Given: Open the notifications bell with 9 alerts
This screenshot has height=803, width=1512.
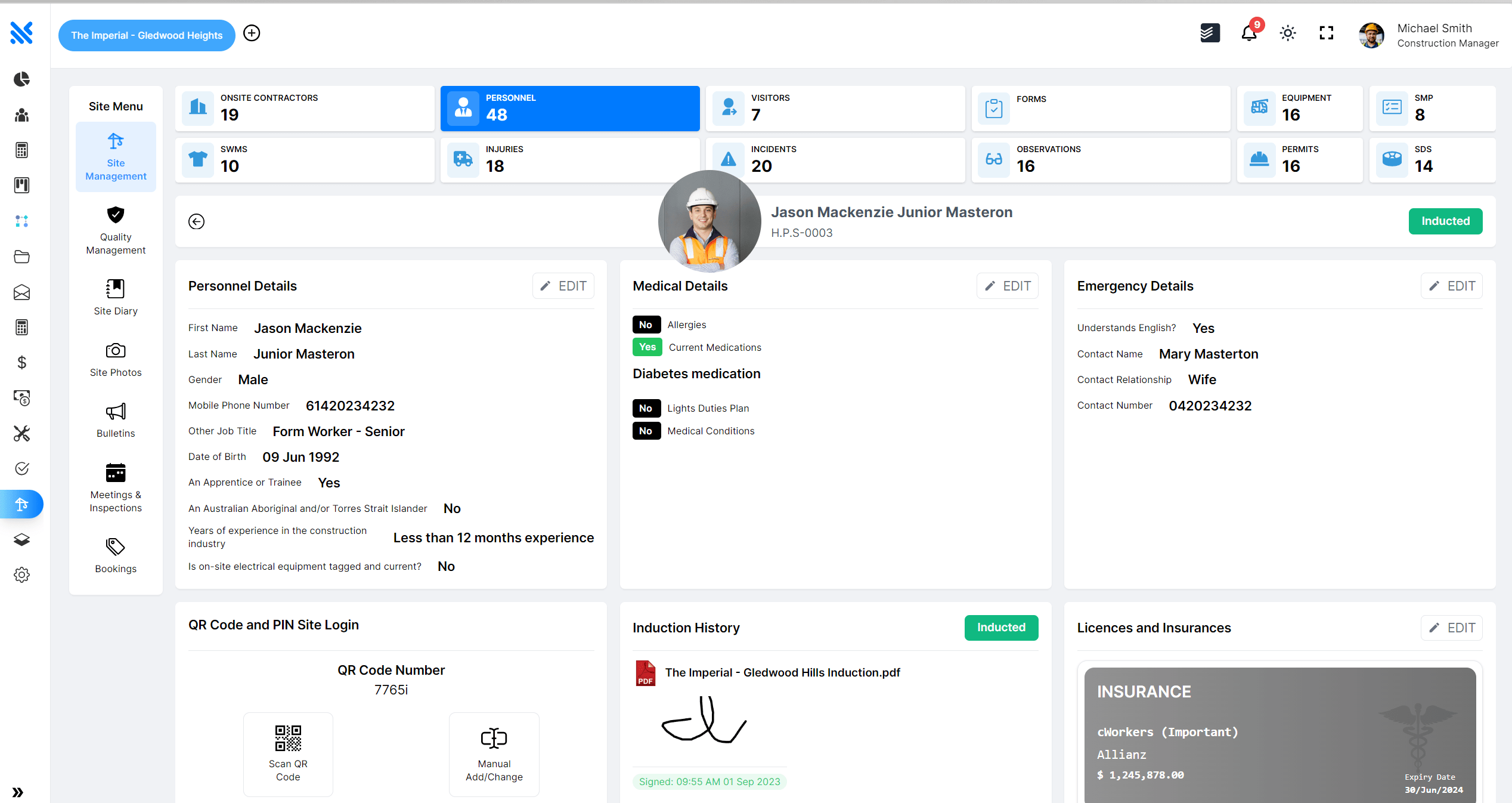Looking at the screenshot, I should coord(1250,34).
